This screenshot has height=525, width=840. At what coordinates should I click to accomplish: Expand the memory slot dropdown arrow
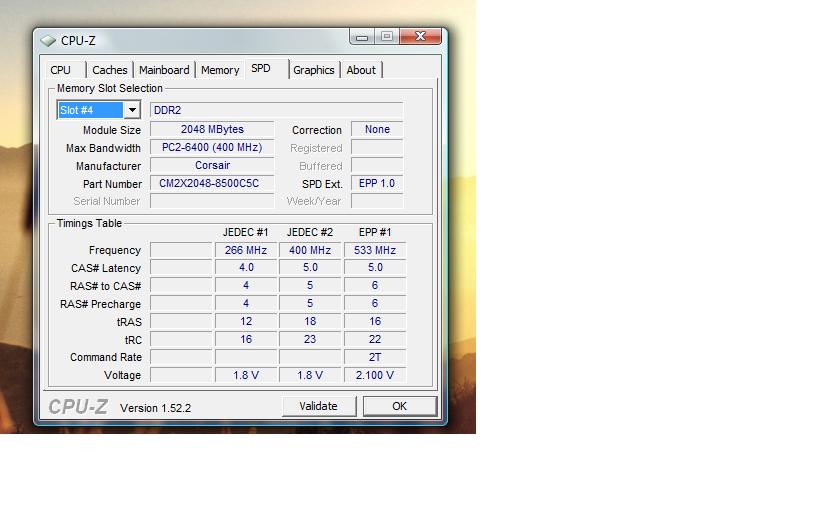(132, 110)
